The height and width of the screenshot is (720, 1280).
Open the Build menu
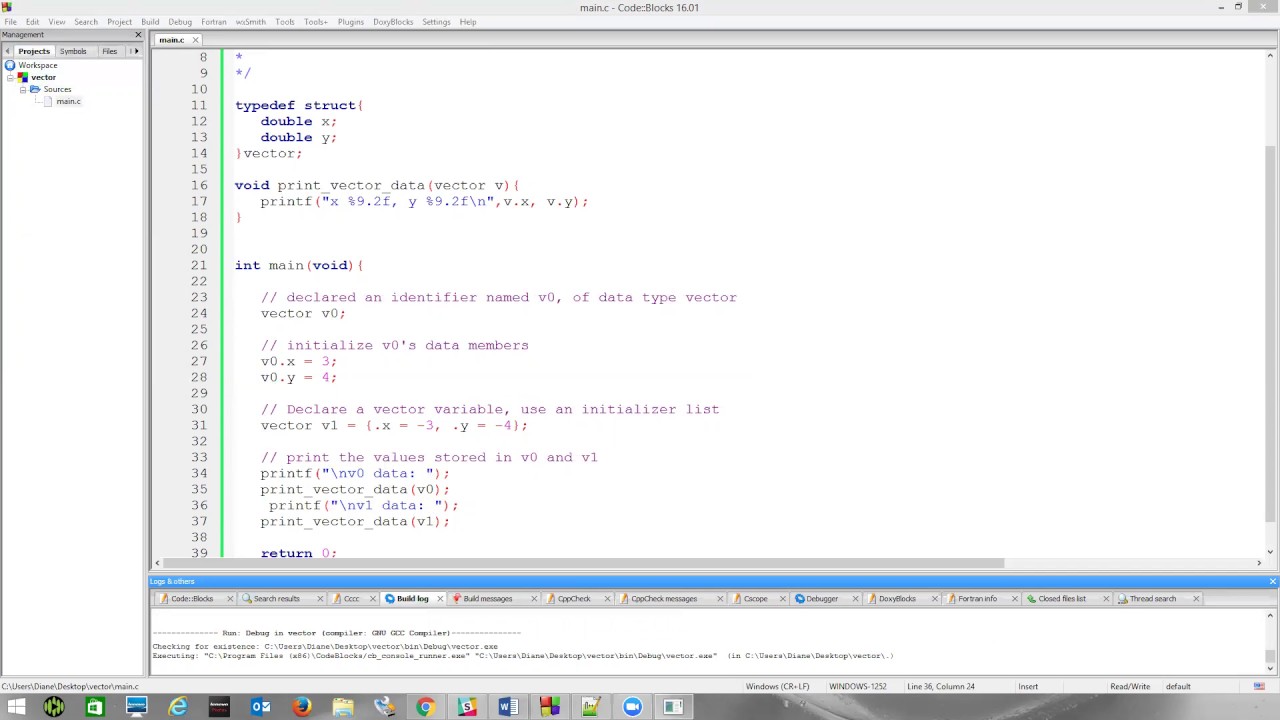click(x=150, y=21)
